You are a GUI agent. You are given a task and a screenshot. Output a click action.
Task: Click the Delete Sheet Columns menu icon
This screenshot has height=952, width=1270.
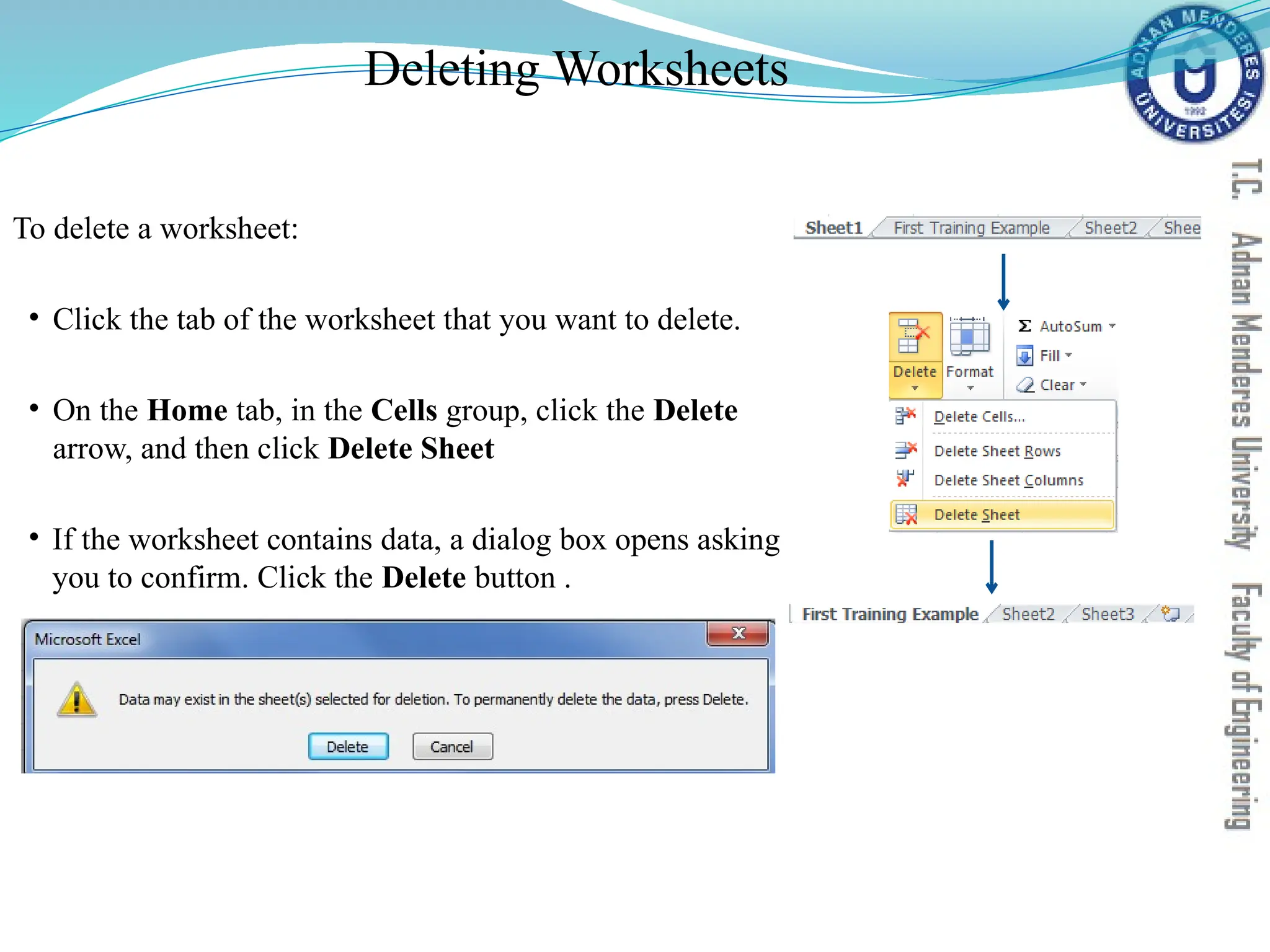(905, 478)
